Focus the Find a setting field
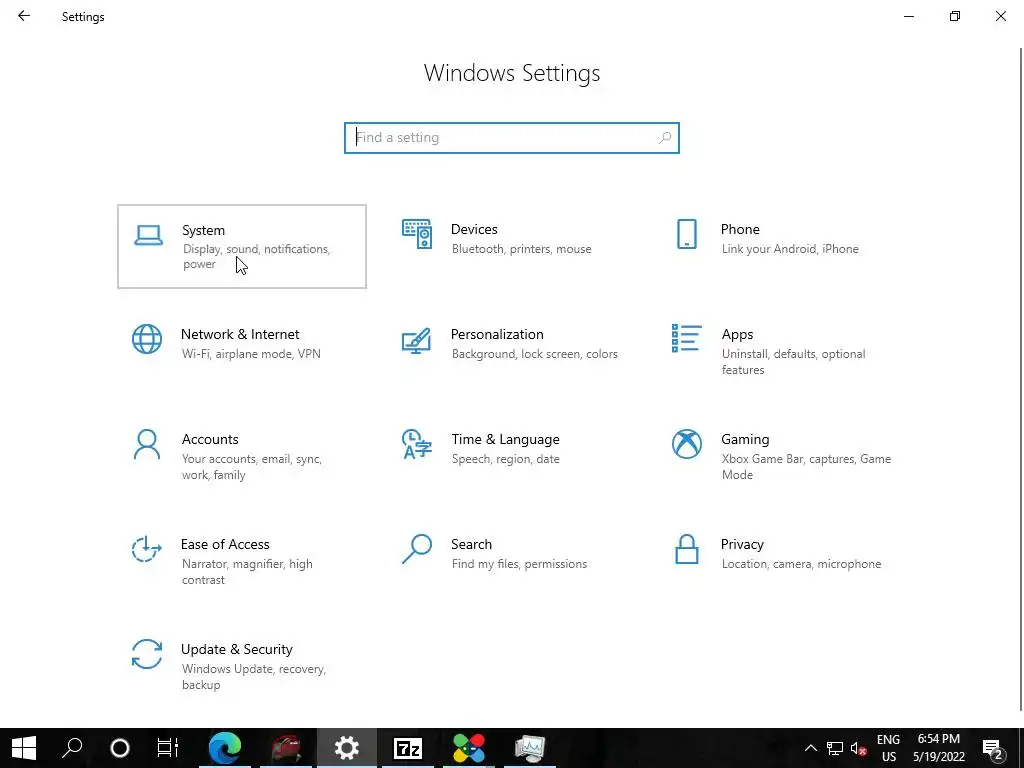The width and height of the screenshot is (1024, 768). pos(512,138)
